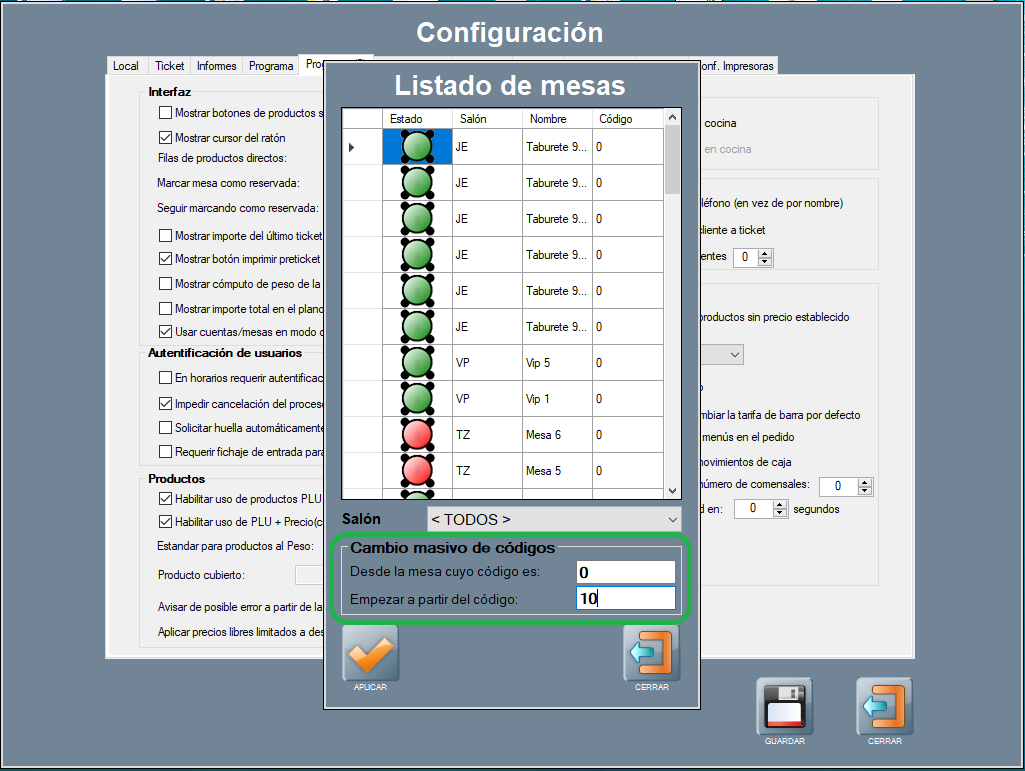This screenshot has height=771, width=1025.
Task: Click the Guardar floppy disk icon
Action: click(x=784, y=706)
